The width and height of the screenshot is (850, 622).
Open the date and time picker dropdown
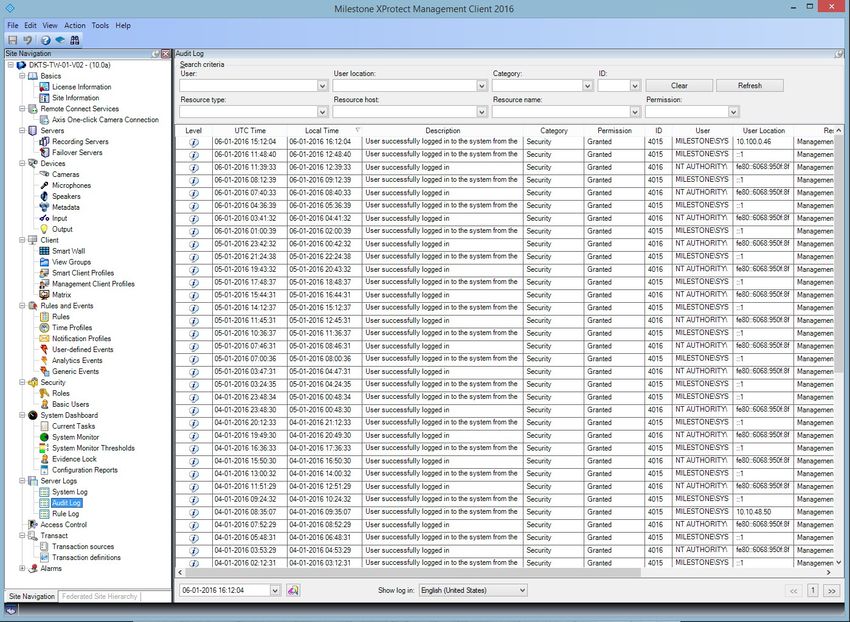pos(275,590)
